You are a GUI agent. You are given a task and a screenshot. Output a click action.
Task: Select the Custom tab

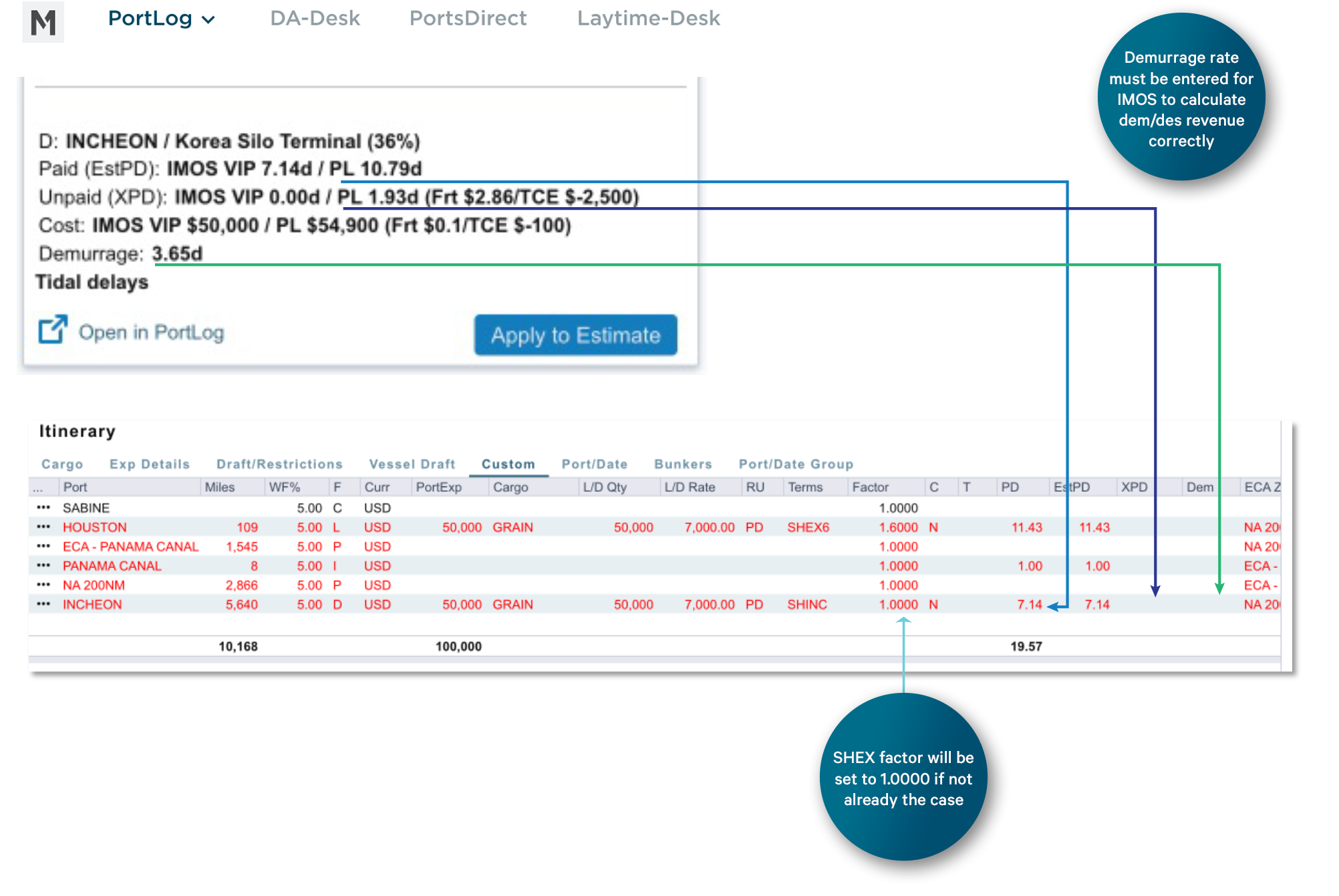pyautogui.click(x=508, y=464)
